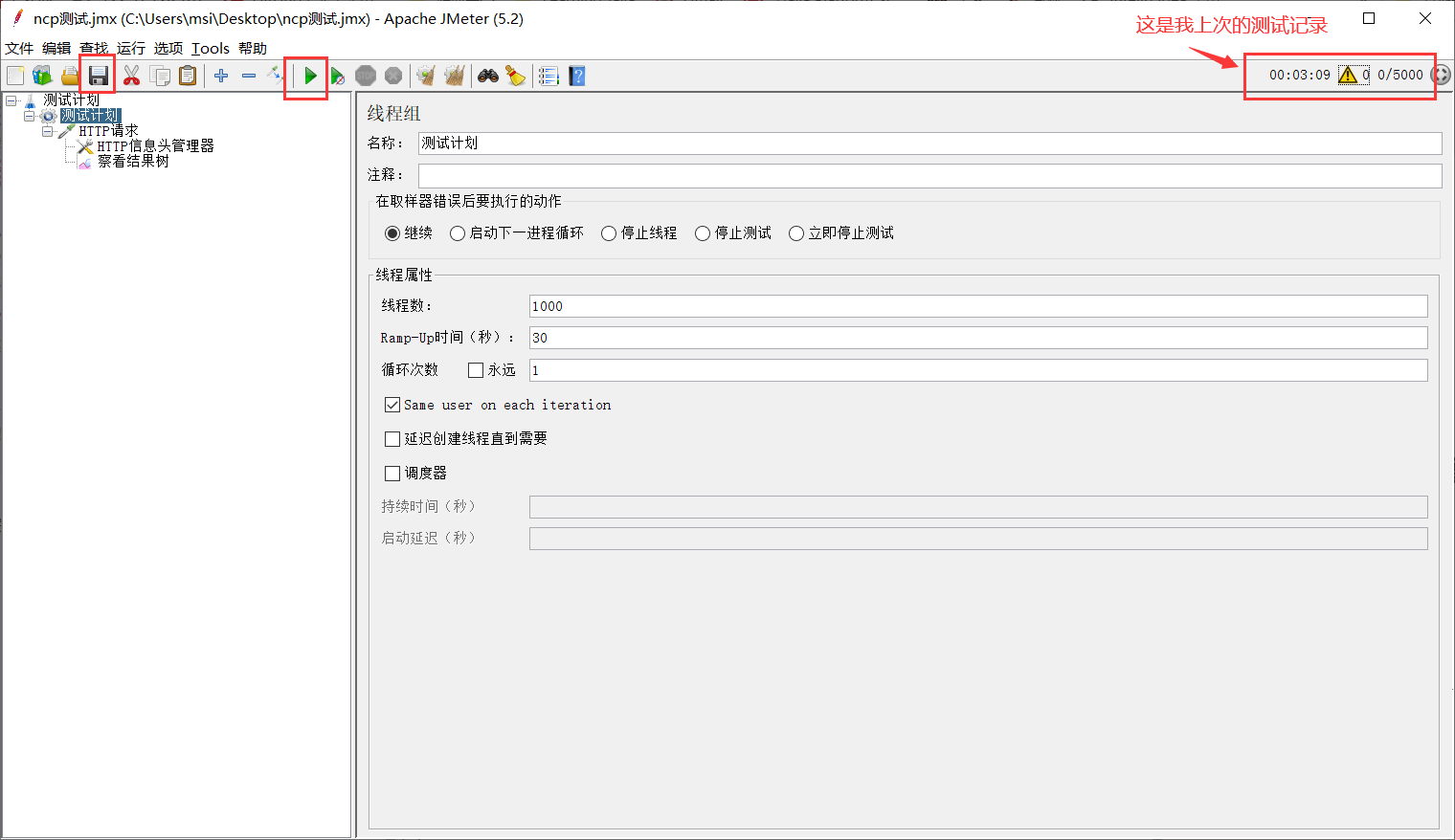Click the Start no pauses icon
This screenshot has width=1455, height=840.
(x=337, y=76)
